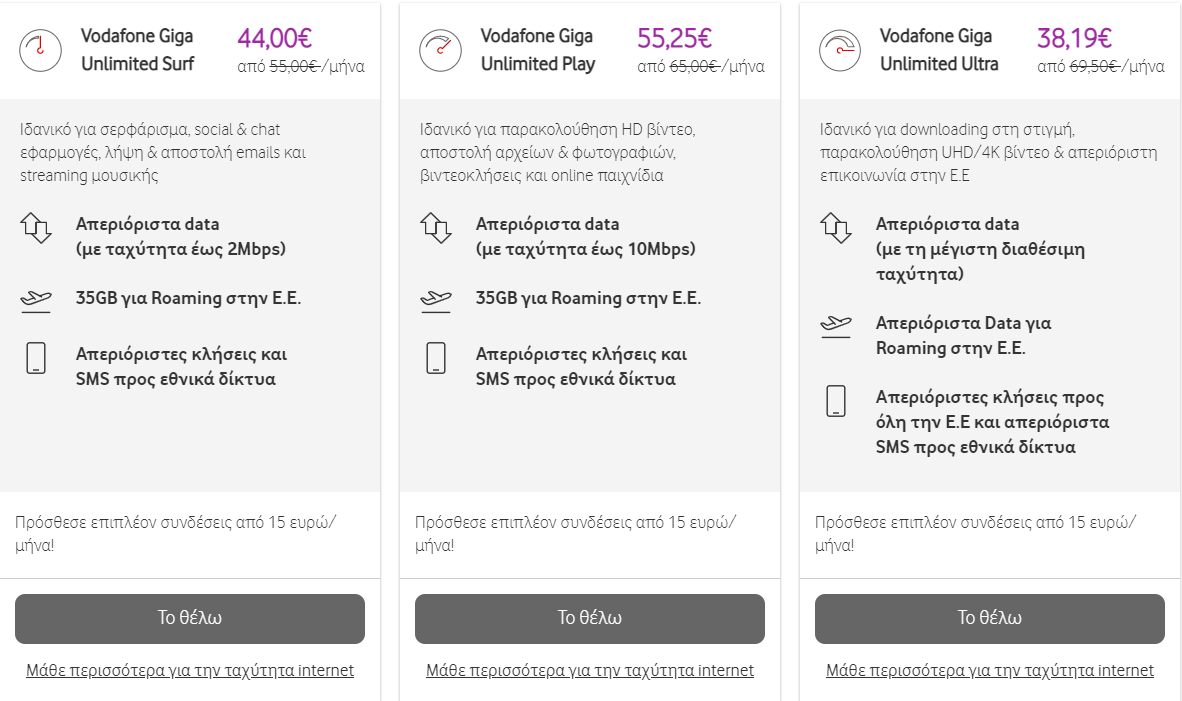Click the 44,00€ price of Surf plan

274,38
